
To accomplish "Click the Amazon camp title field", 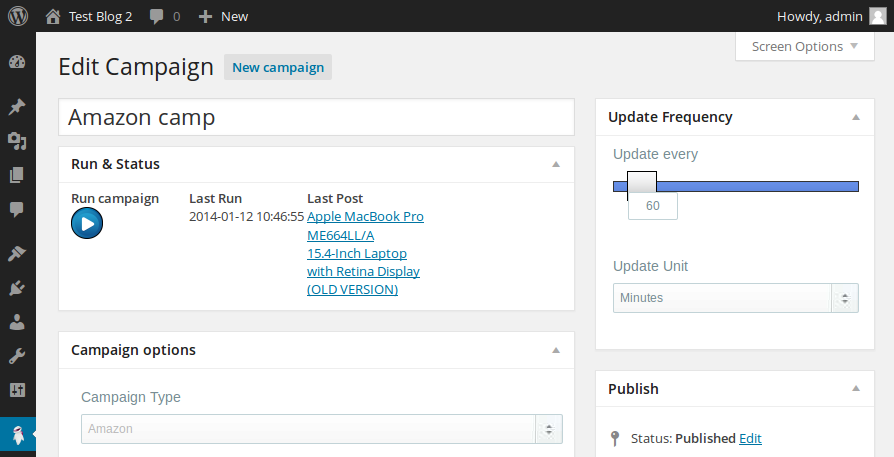I will 316,117.
